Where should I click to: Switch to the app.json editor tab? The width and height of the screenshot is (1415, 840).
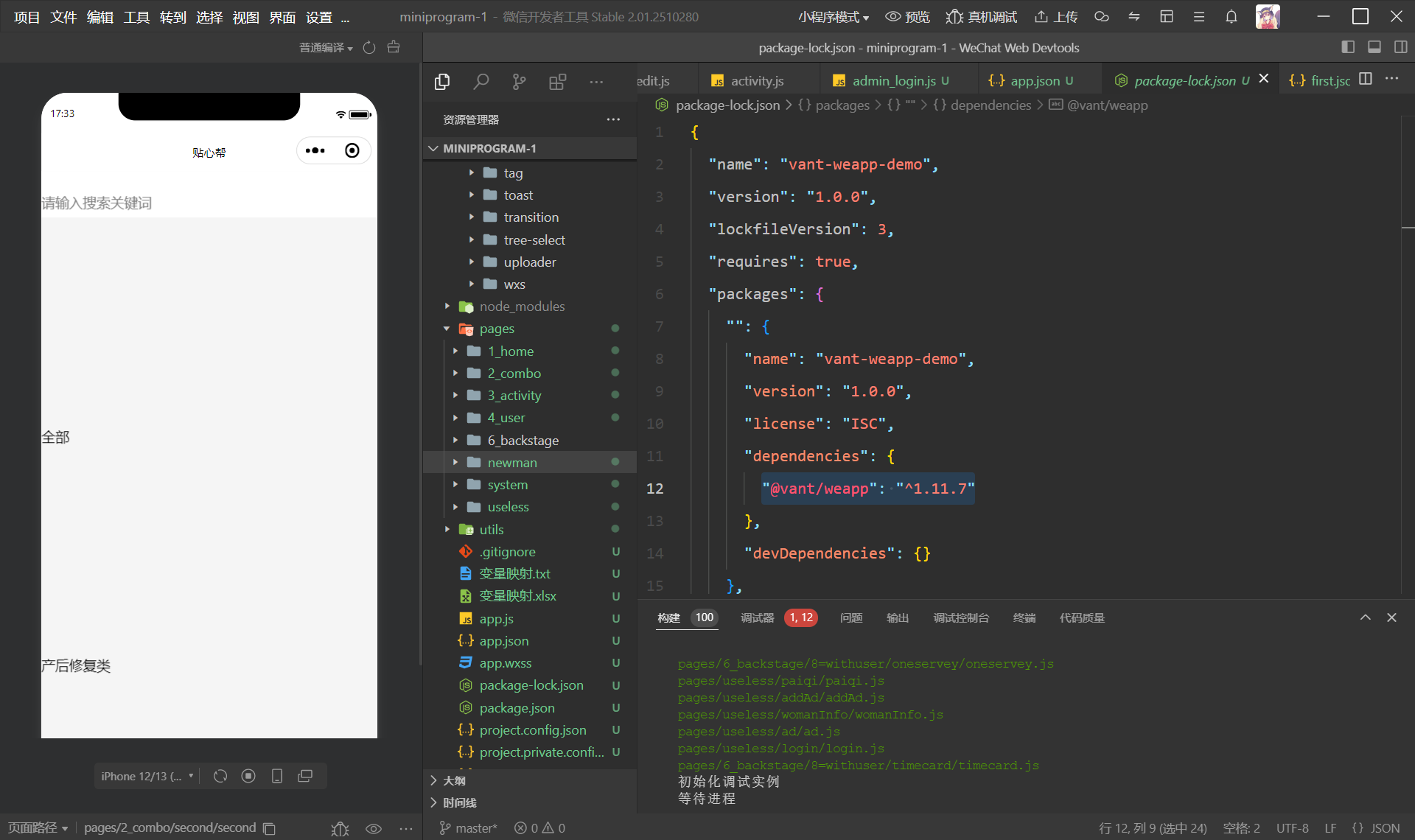(1034, 80)
